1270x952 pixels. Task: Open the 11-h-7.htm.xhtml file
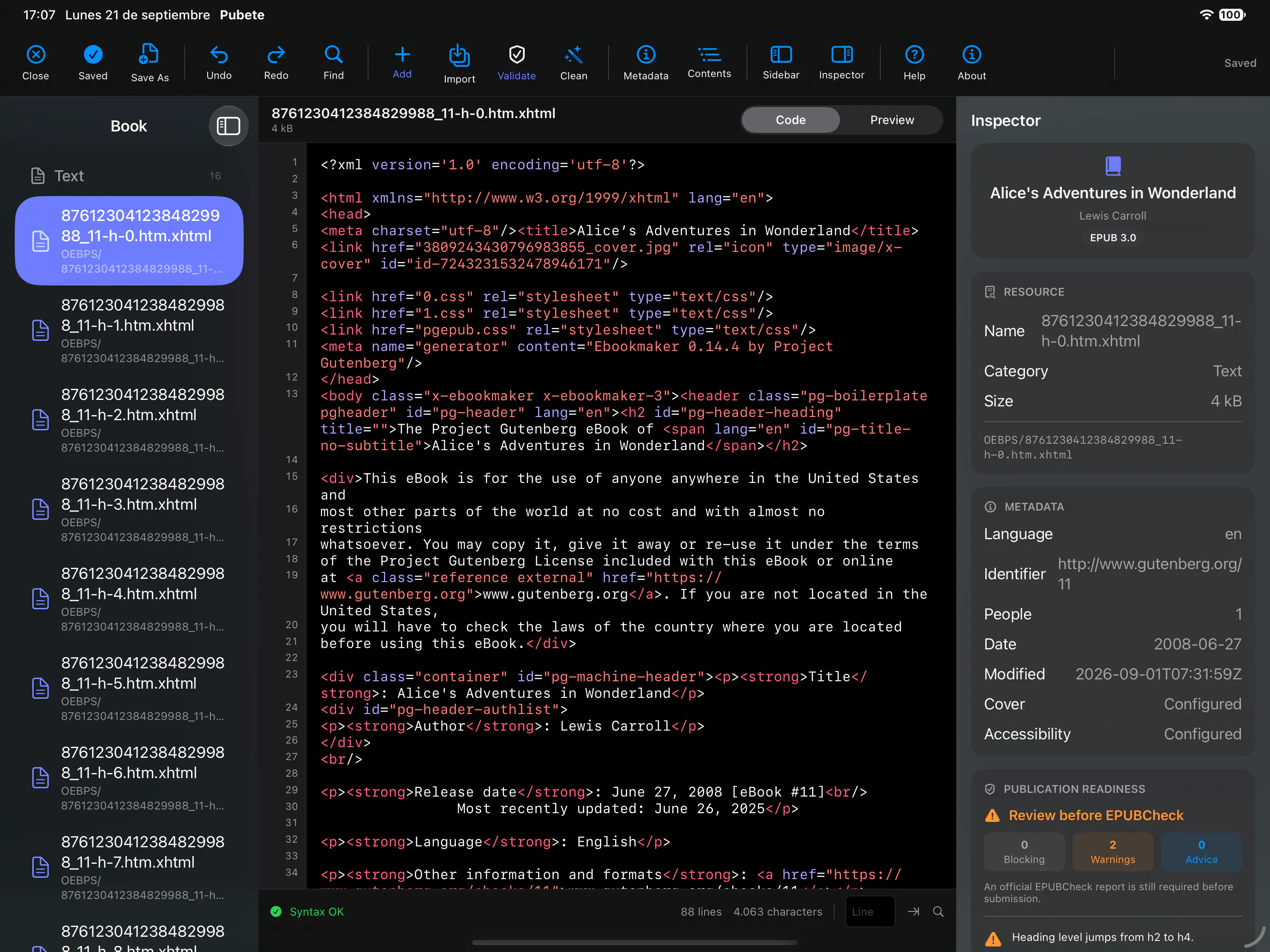coord(129,868)
